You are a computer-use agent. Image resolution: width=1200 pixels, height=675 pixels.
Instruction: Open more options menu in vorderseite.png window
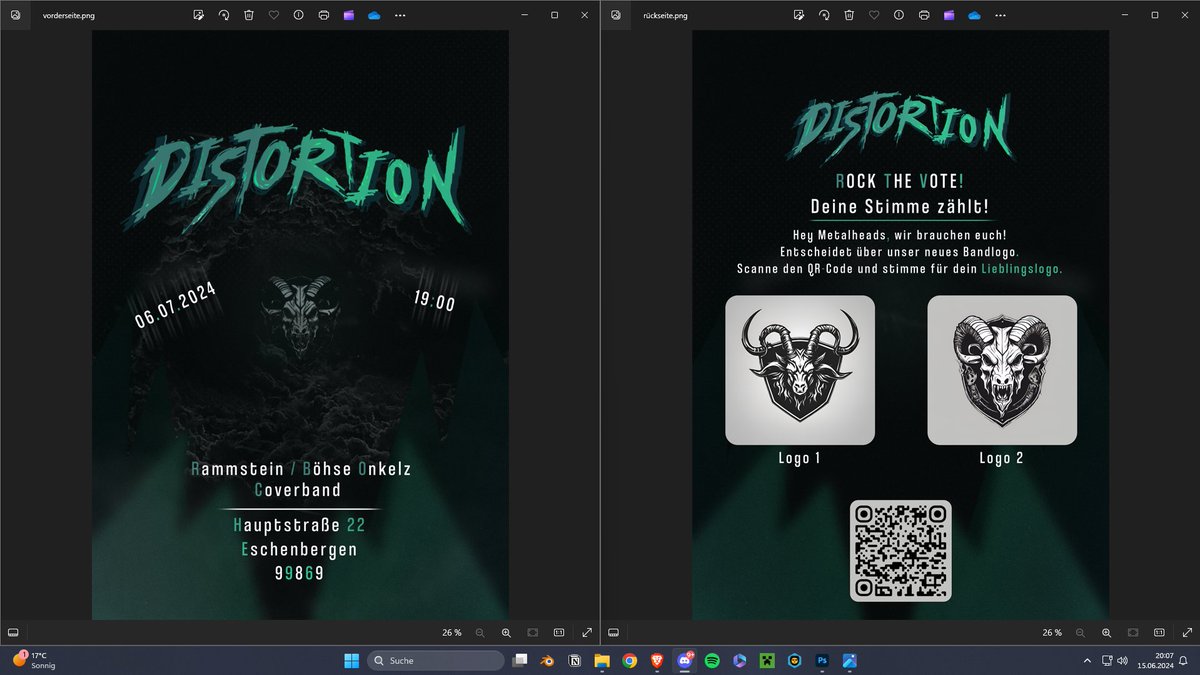pos(400,16)
